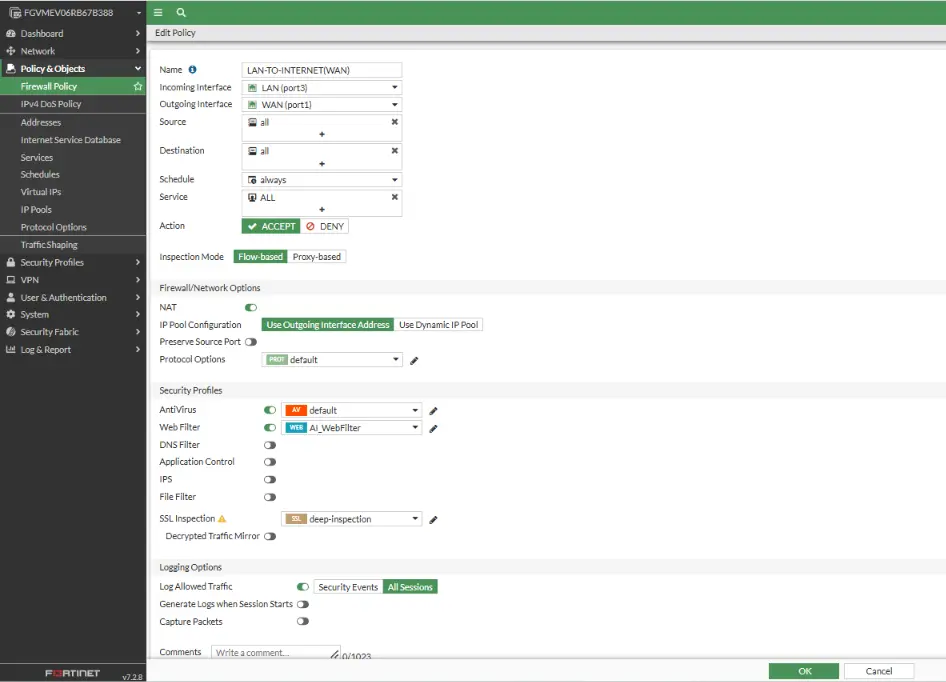Open Protocol Options default dropdown
Image resolution: width=946 pixels, height=682 pixels.
point(332,360)
